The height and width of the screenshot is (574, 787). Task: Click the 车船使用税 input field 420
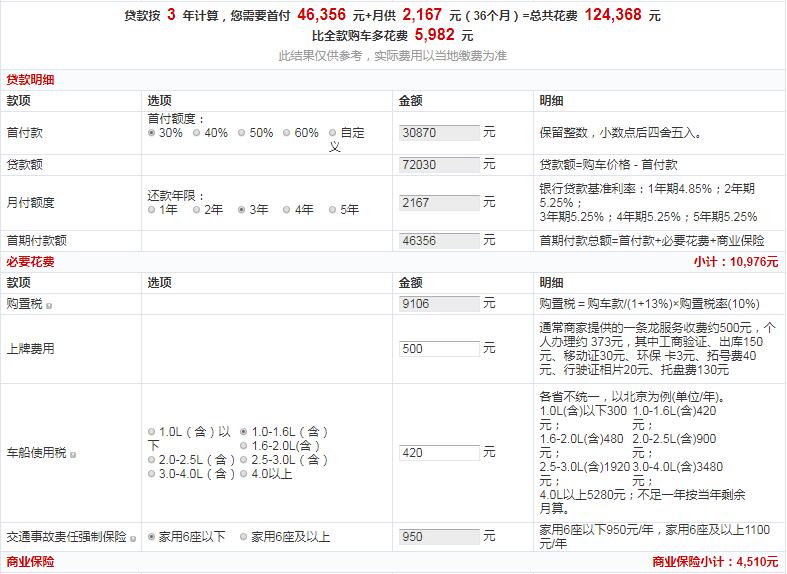point(439,453)
